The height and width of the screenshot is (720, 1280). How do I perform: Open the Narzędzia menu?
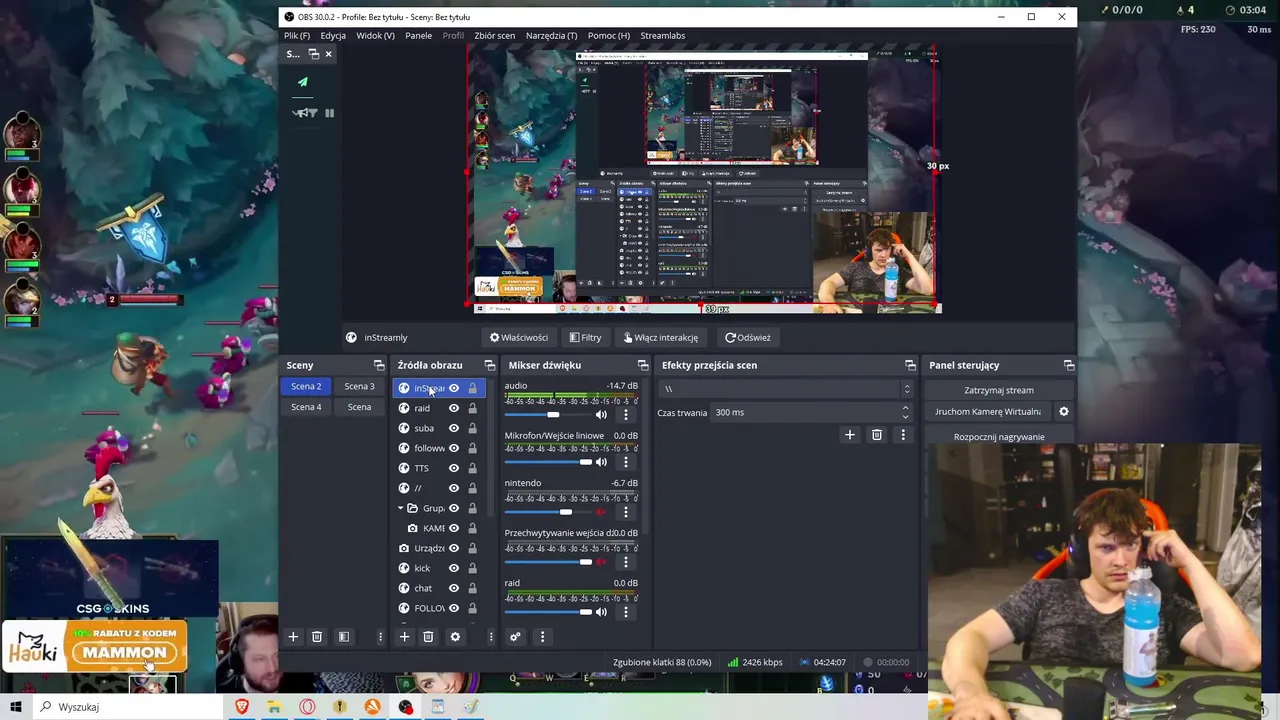point(551,35)
